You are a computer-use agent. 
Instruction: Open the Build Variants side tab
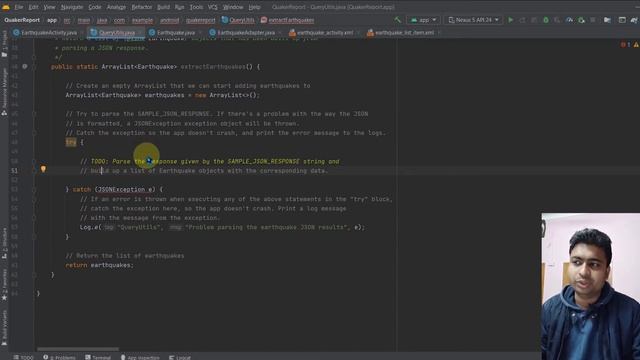(x=4, y=327)
